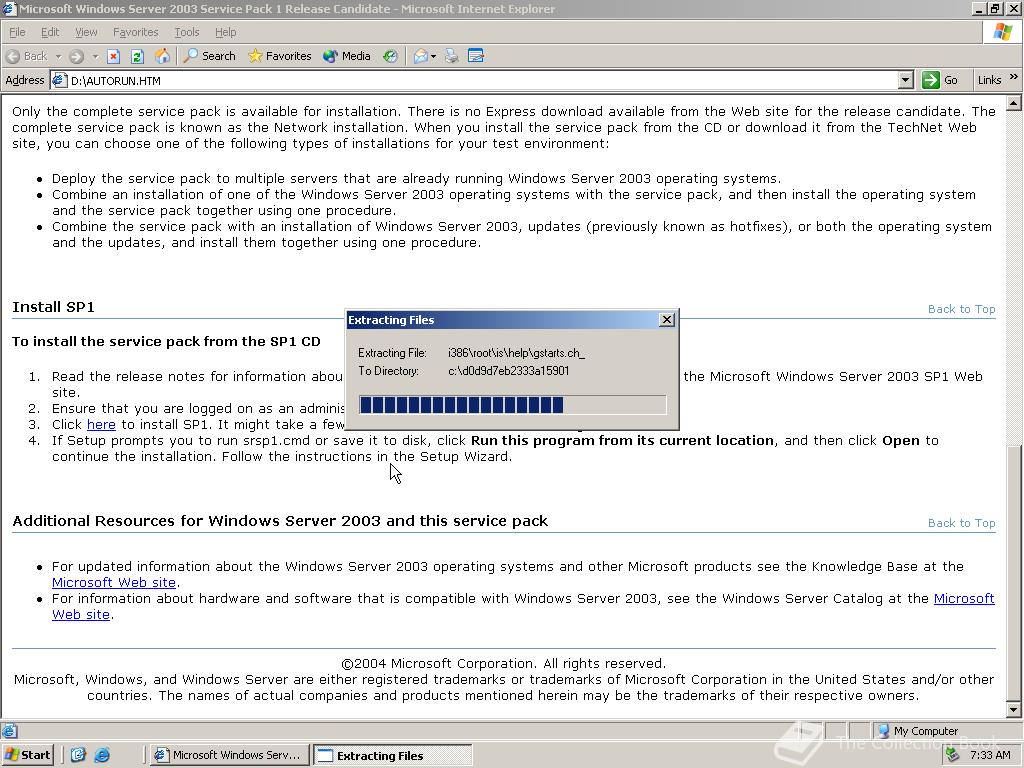Expand the Links toolbar chevron
The height and width of the screenshot is (768, 1024).
pyautogui.click(x=1014, y=77)
